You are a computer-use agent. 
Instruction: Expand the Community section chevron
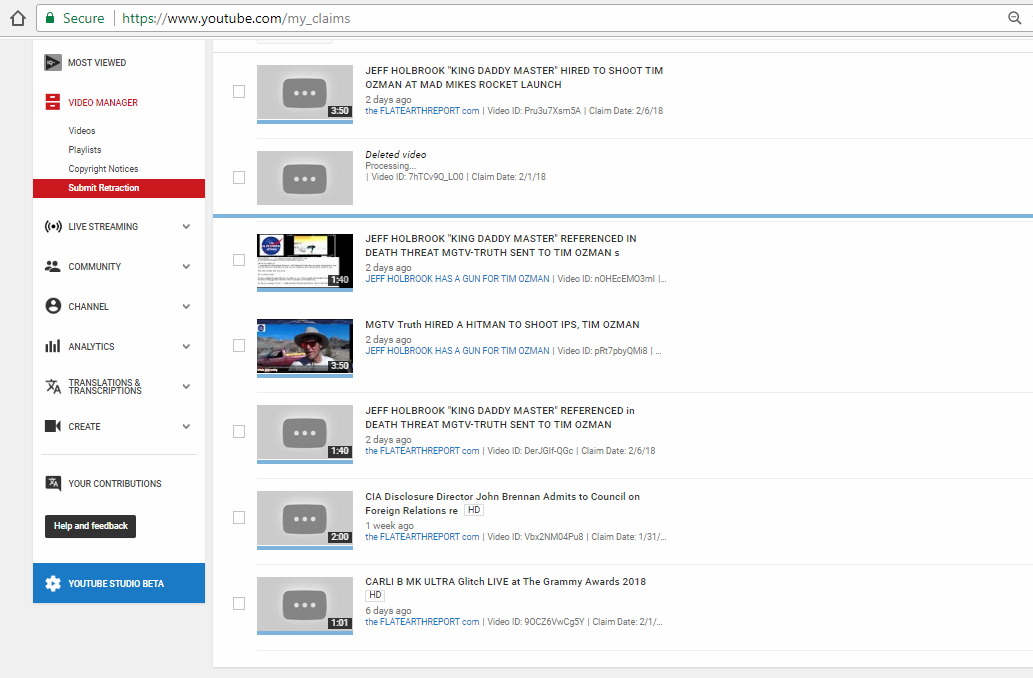(x=186, y=266)
